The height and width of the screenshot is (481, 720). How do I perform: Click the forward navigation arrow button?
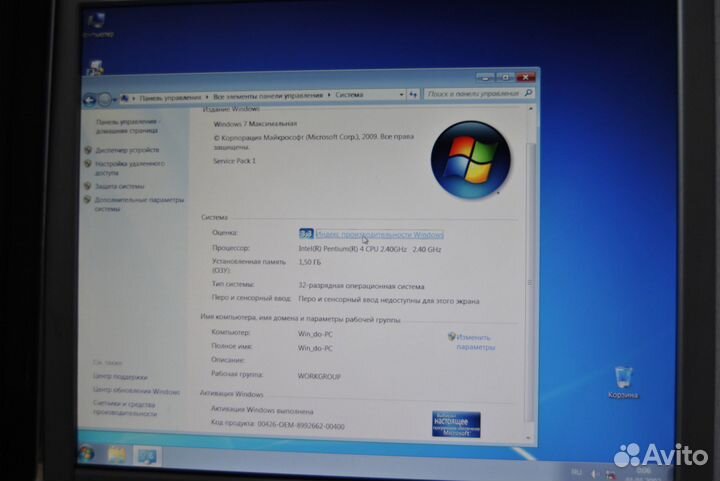105,99
